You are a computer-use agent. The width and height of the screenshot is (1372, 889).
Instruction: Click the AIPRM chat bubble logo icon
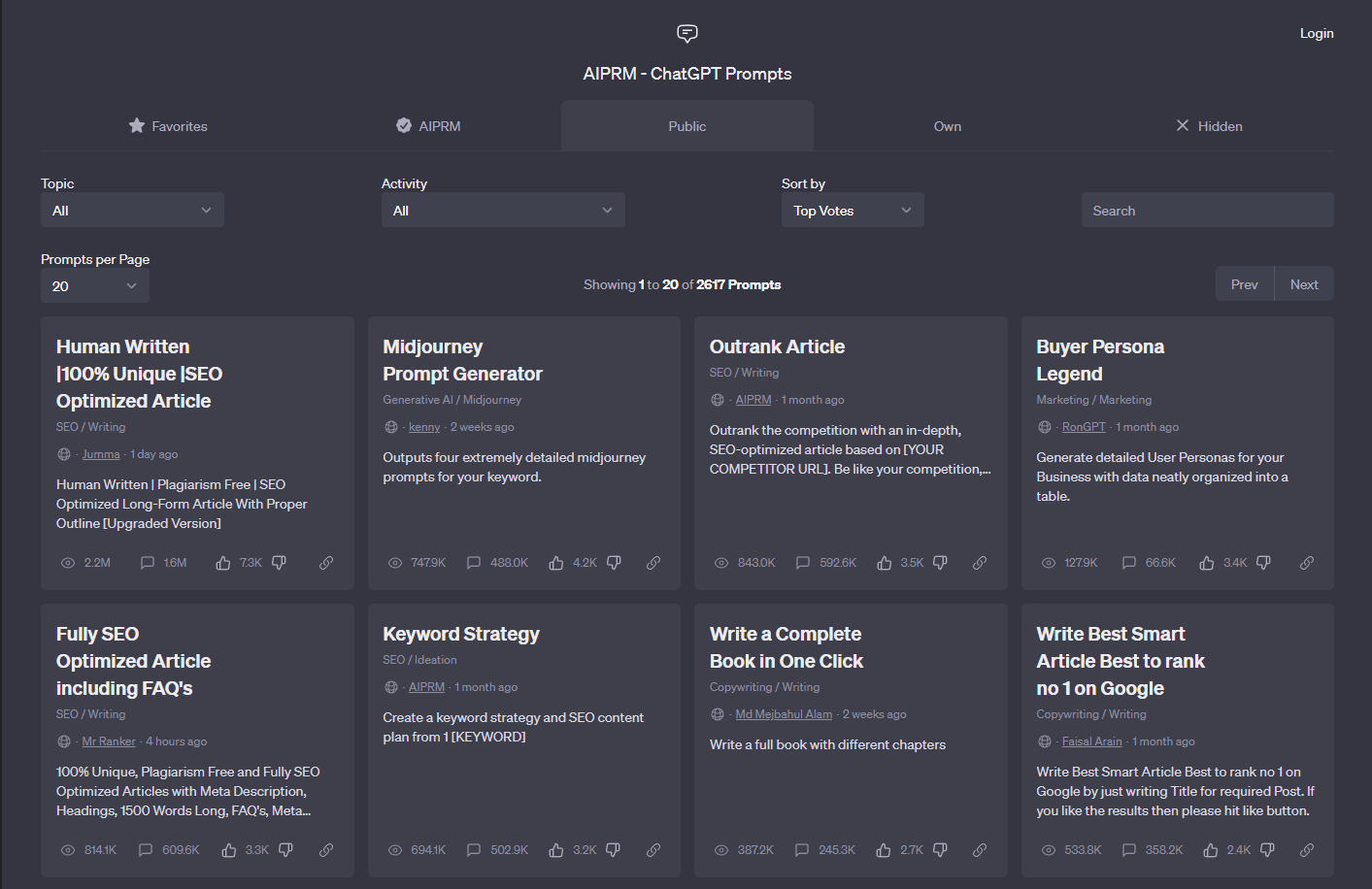click(x=687, y=34)
